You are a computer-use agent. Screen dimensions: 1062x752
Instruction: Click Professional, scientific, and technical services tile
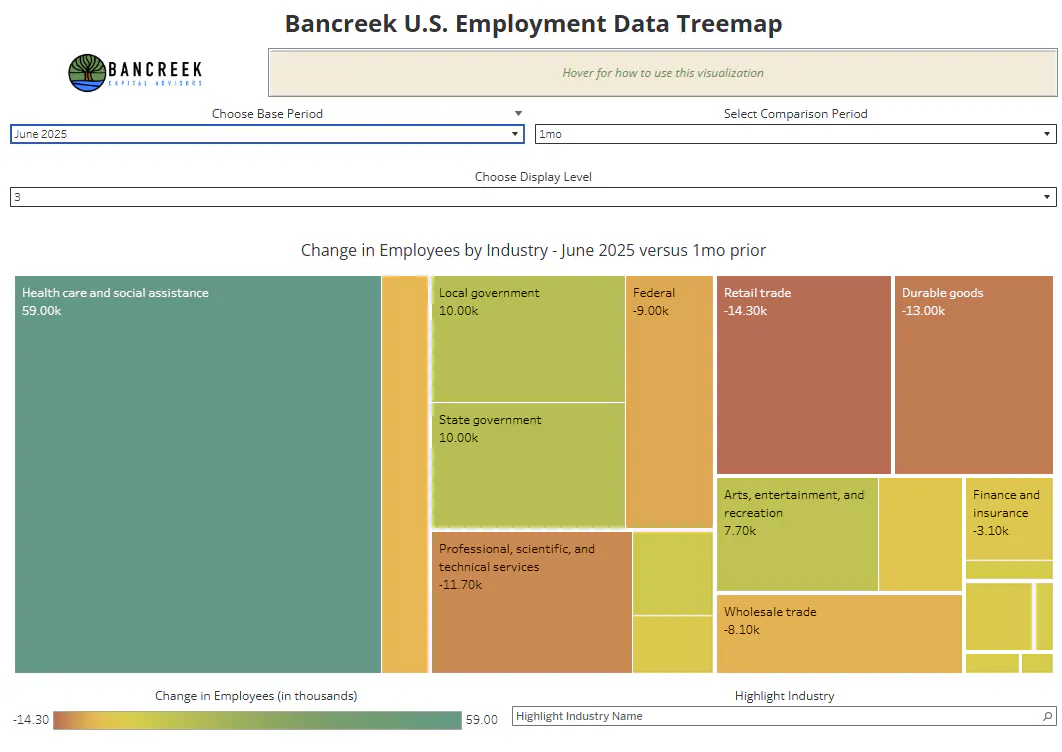[x=532, y=602]
